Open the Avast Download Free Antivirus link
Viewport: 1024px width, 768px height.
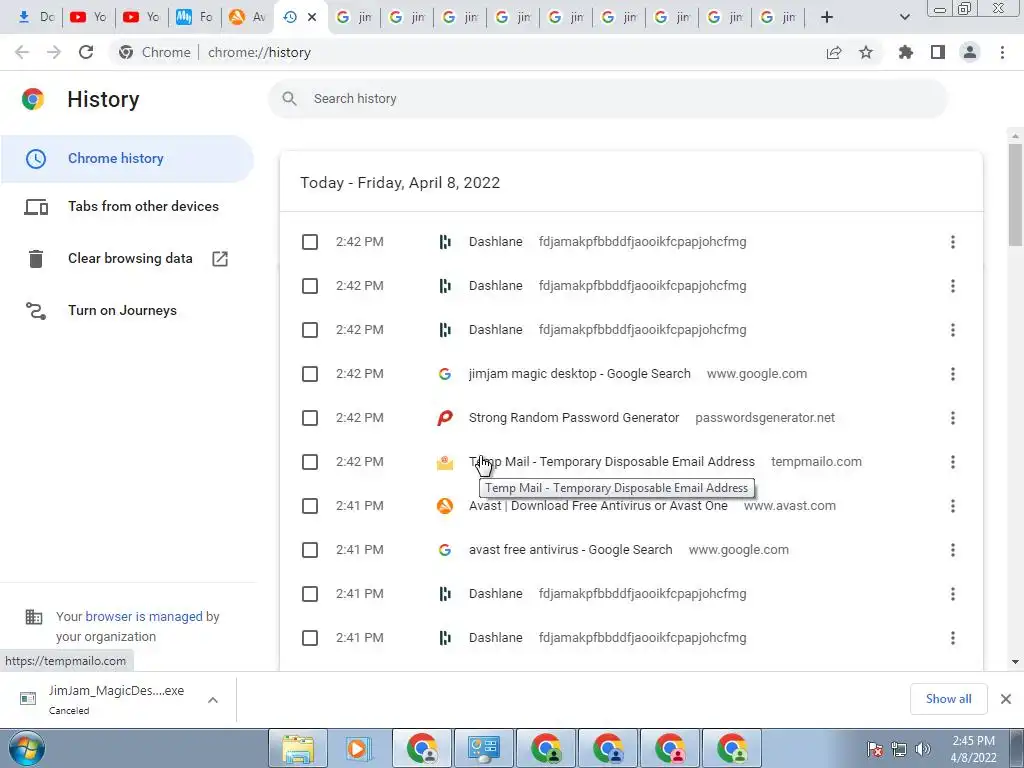(598, 505)
